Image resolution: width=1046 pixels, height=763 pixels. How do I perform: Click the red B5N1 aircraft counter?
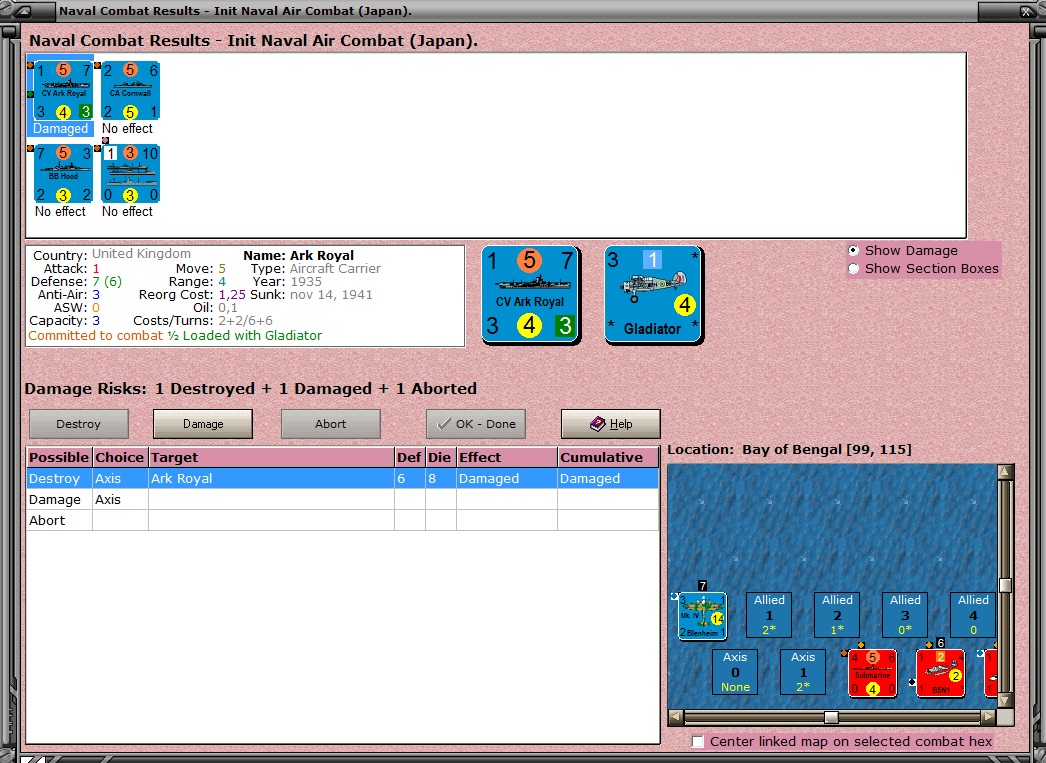(x=941, y=673)
